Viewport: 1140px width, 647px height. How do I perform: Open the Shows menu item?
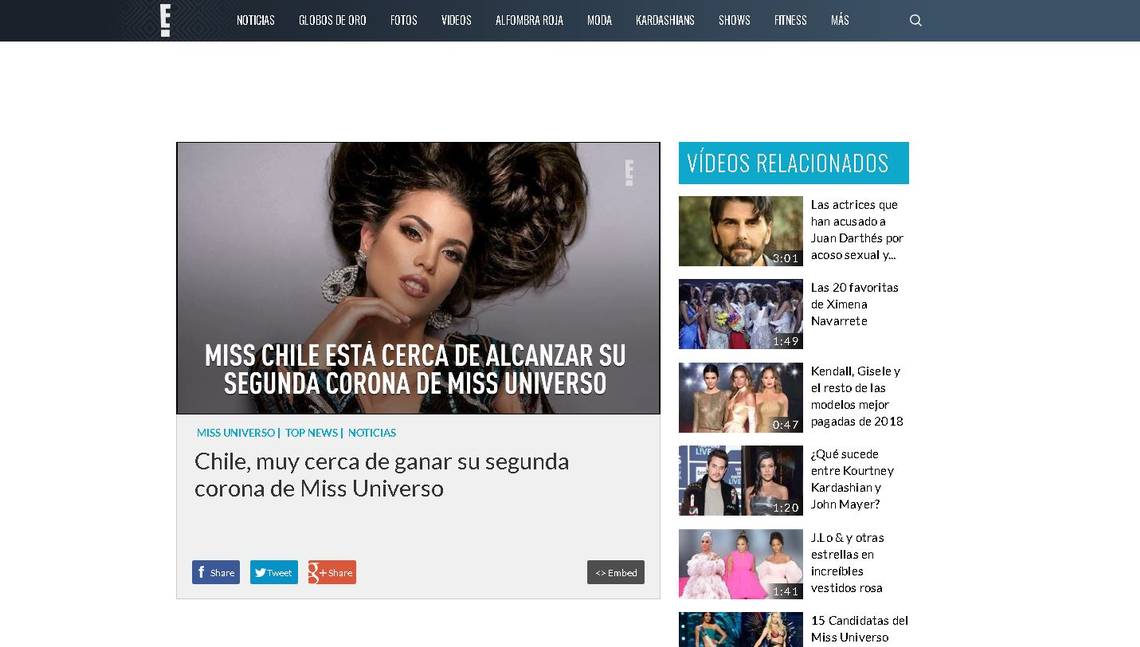(734, 20)
